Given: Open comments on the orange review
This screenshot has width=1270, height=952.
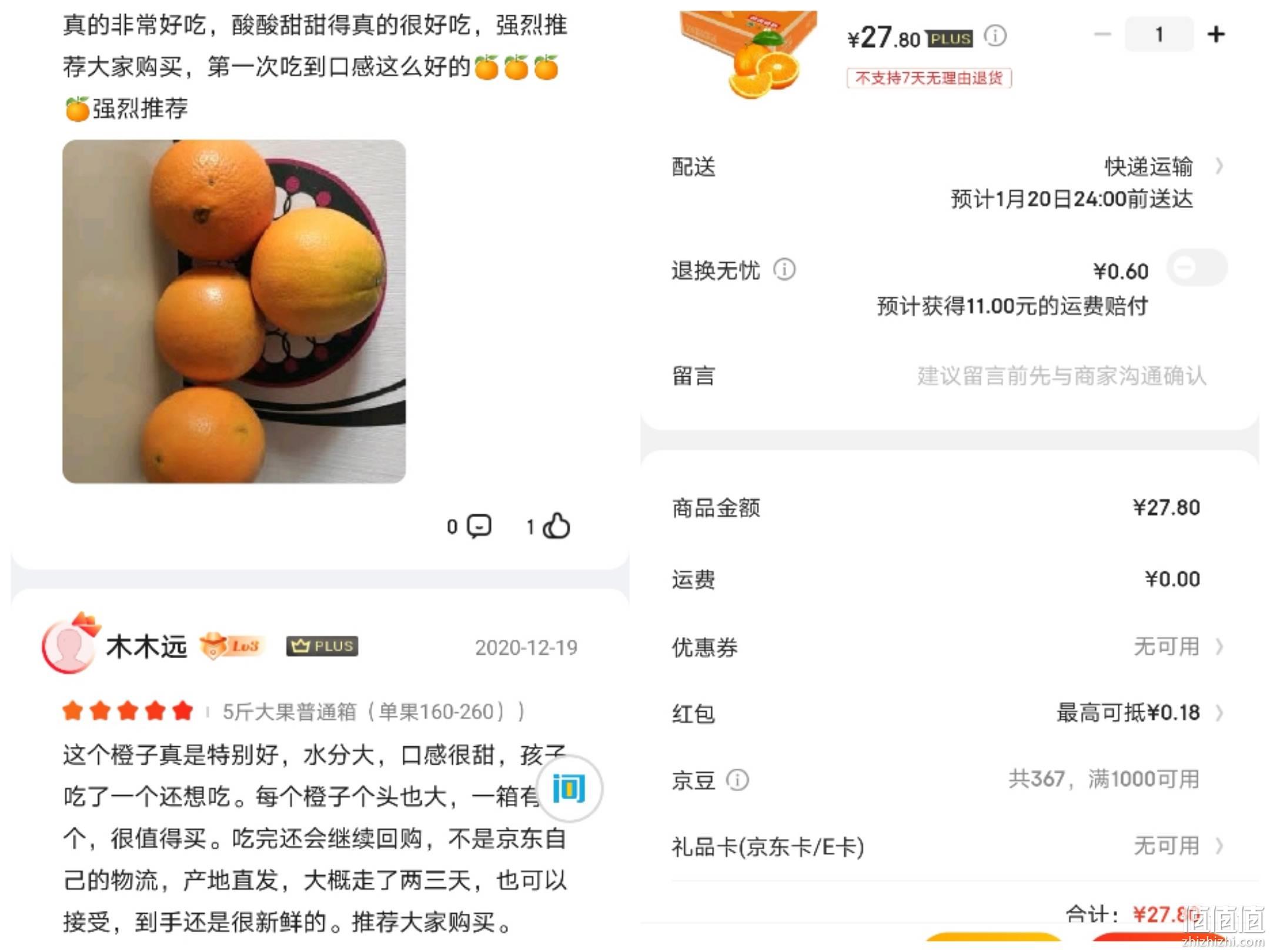Looking at the screenshot, I should (479, 525).
